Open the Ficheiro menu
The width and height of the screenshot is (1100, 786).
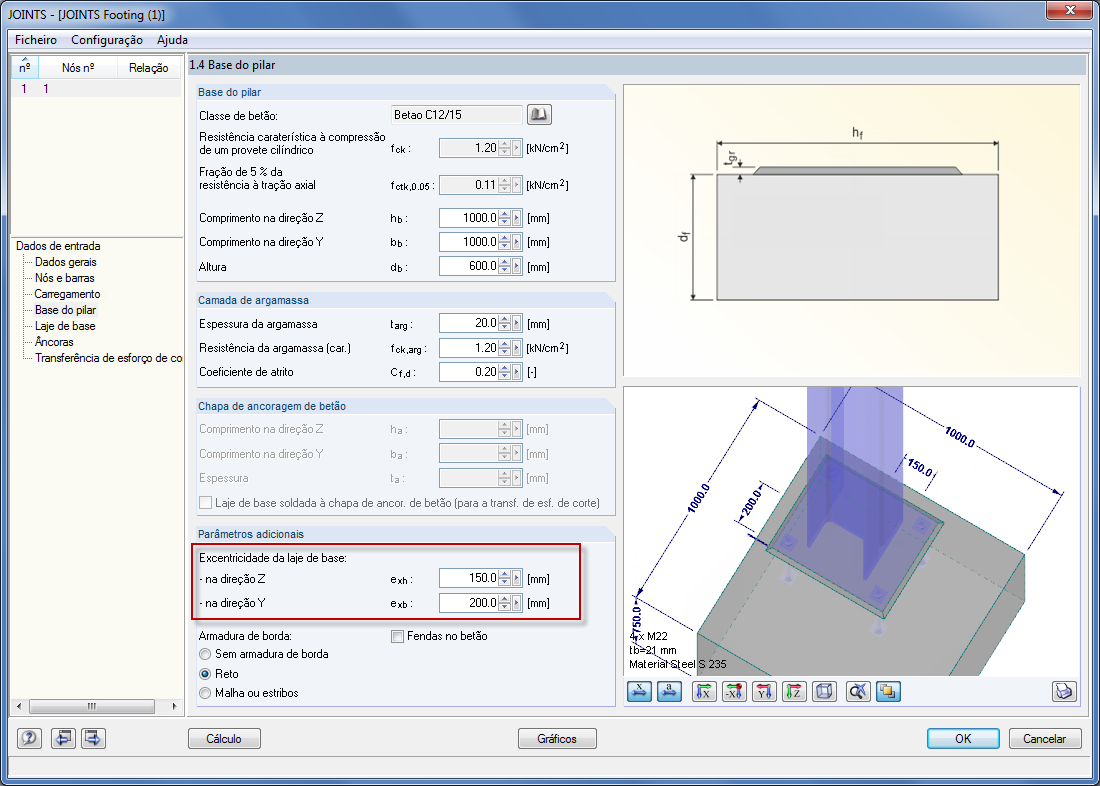pos(36,40)
